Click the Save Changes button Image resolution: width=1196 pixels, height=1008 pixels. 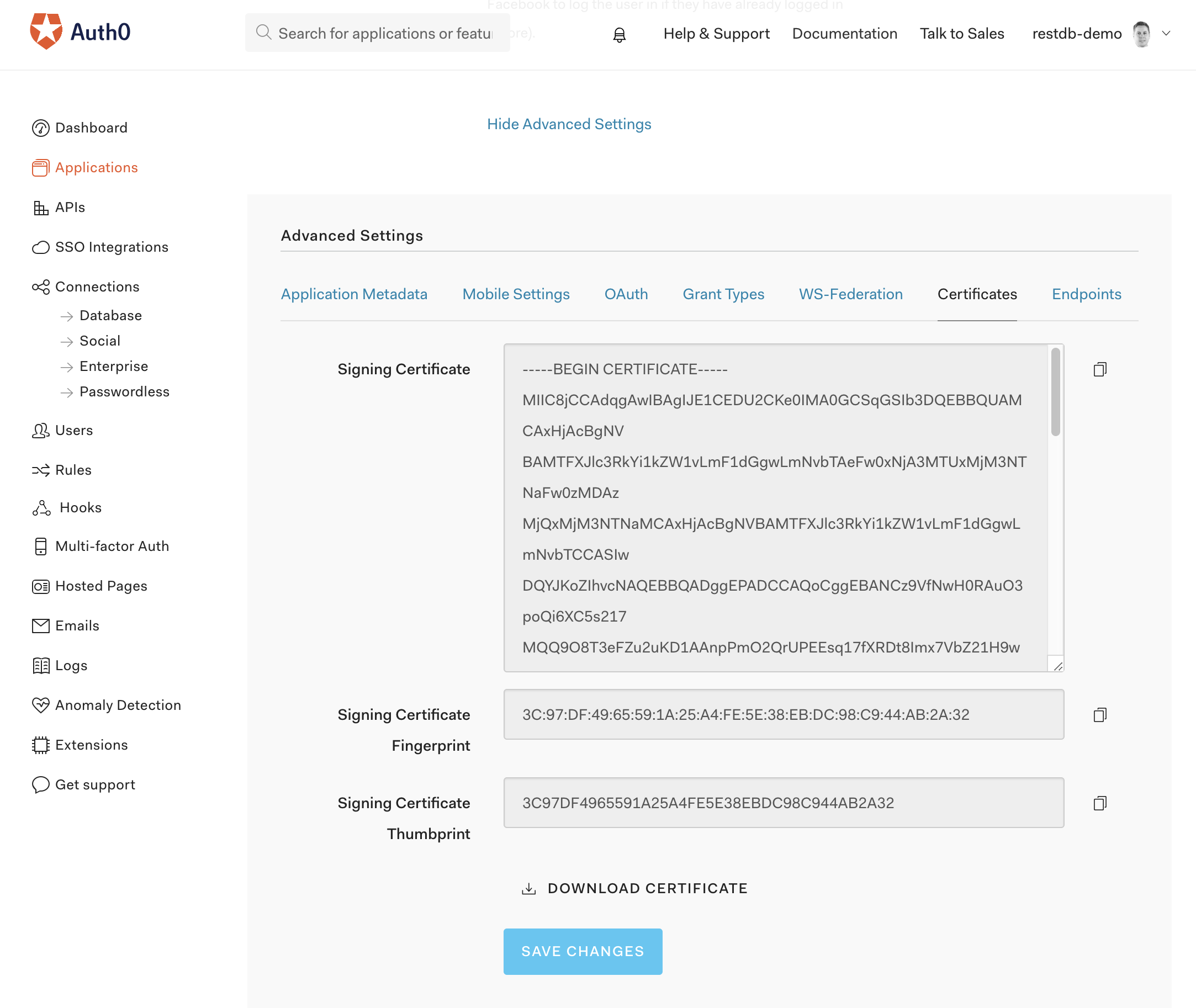tap(583, 952)
